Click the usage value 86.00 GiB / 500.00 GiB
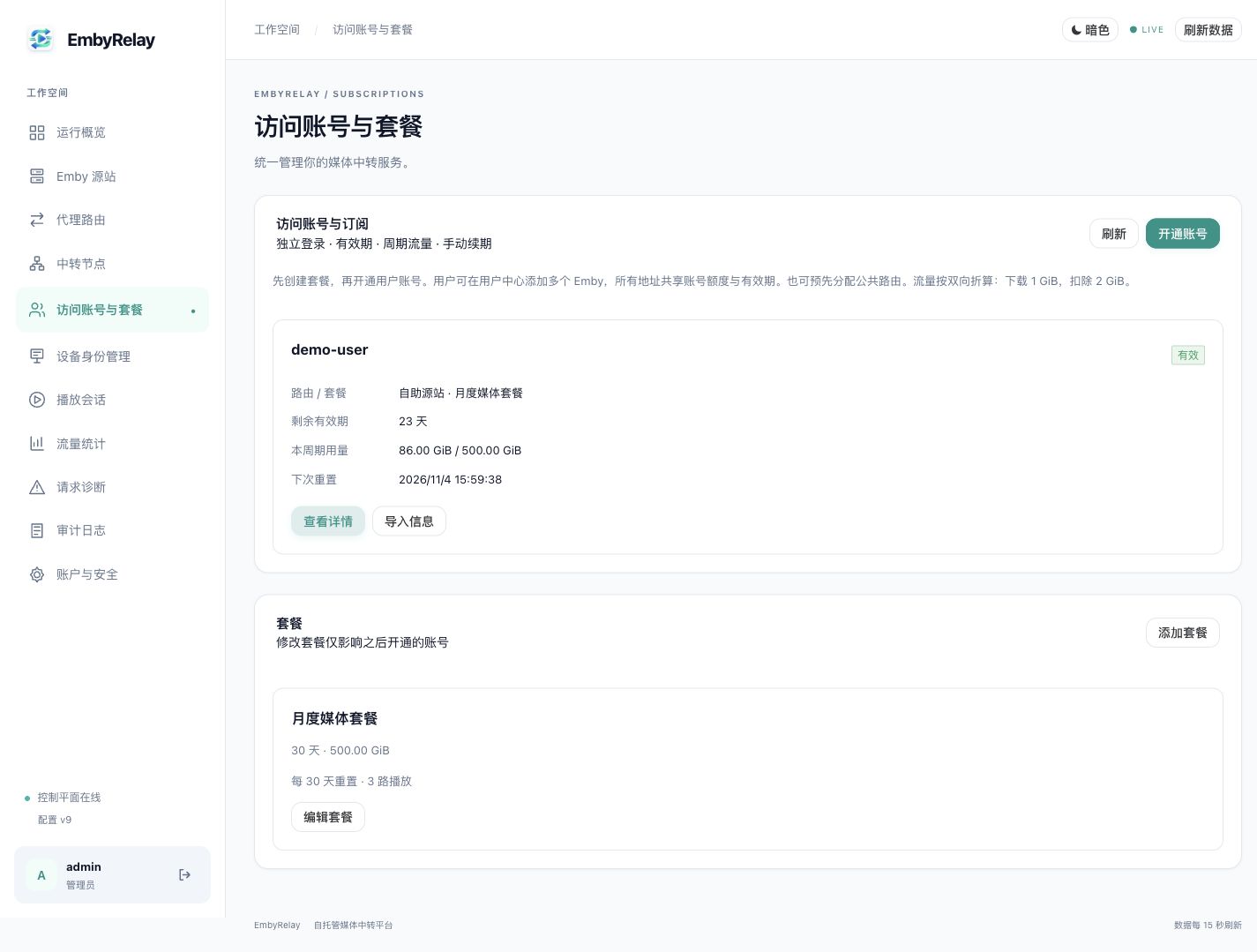Image resolution: width=1257 pixels, height=952 pixels. coord(460,451)
